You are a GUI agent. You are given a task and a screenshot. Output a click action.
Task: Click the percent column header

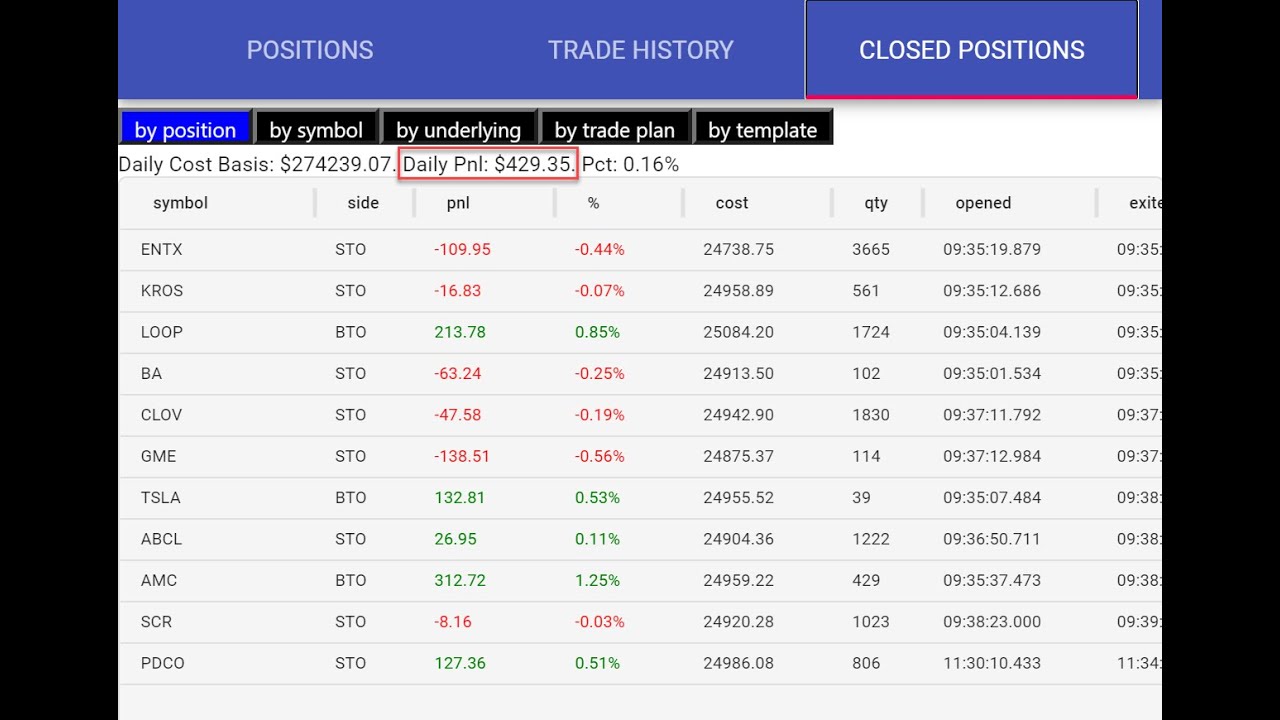[x=593, y=203]
